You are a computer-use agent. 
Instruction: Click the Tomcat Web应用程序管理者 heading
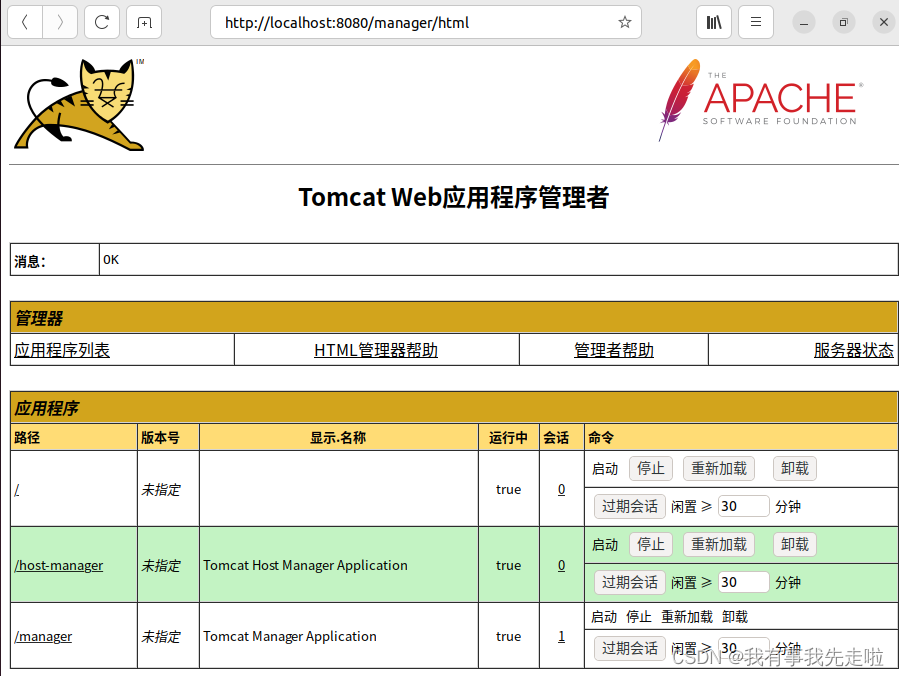[454, 197]
